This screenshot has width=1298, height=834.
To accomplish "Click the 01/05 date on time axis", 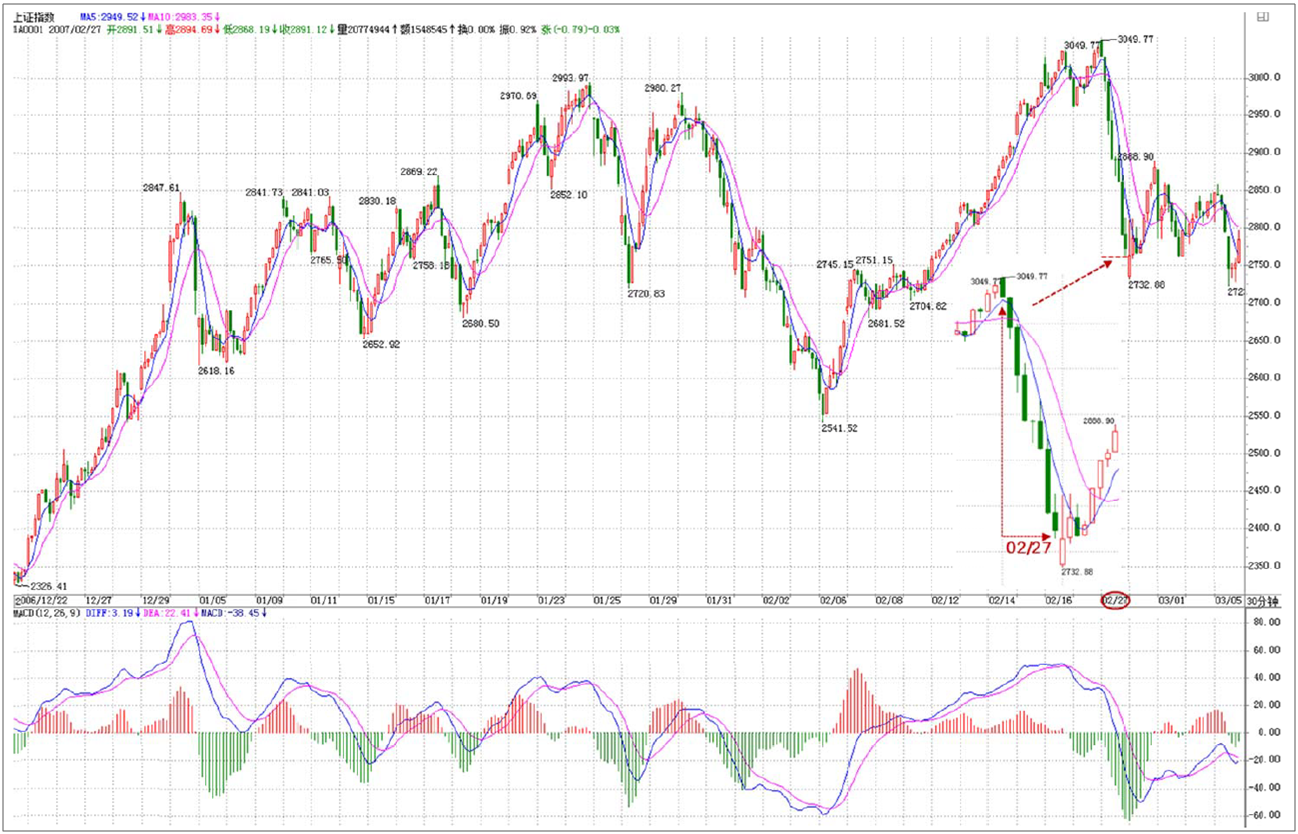I will pyautogui.click(x=213, y=601).
